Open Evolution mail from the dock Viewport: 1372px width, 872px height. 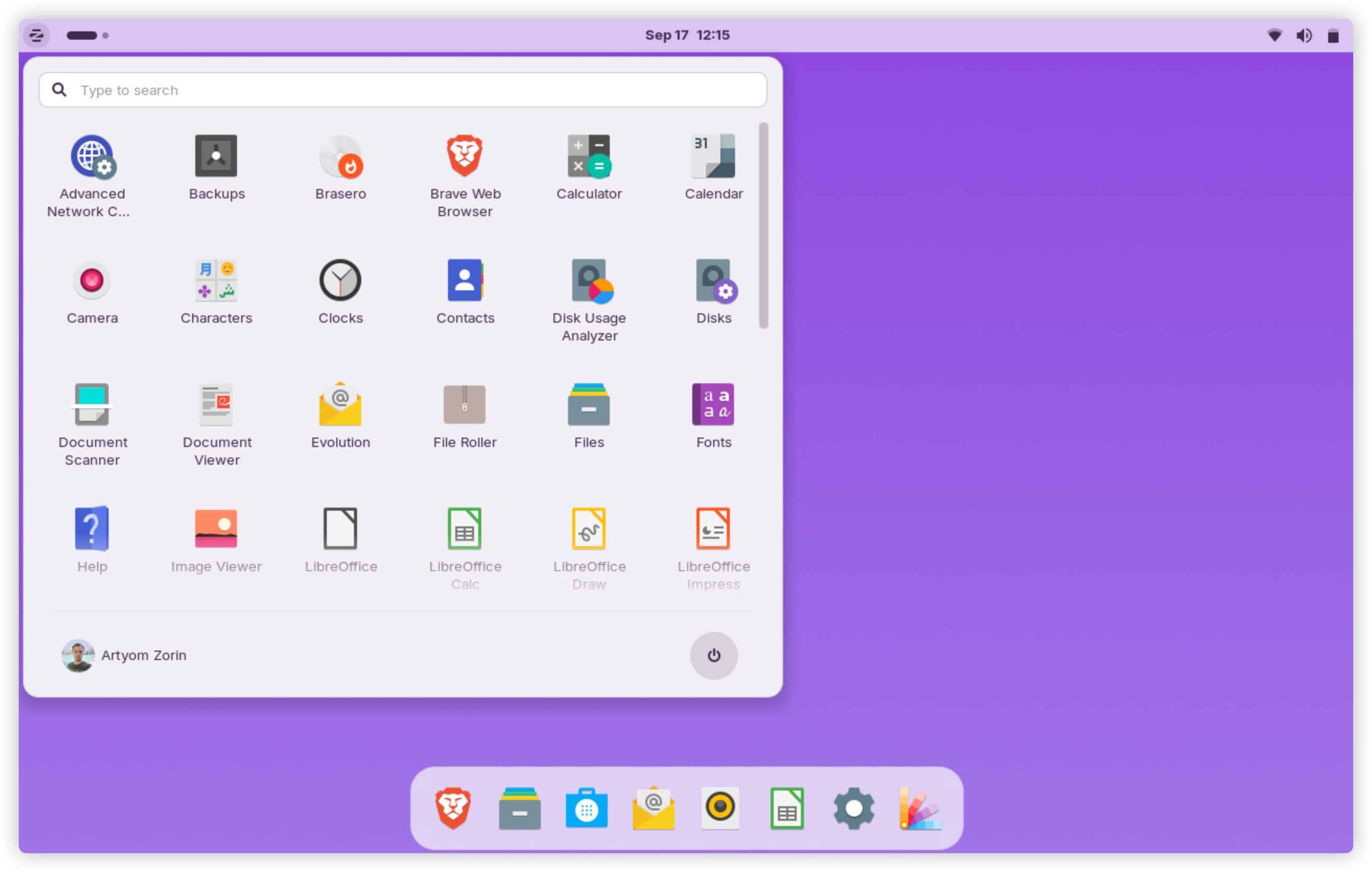[654, 807]
